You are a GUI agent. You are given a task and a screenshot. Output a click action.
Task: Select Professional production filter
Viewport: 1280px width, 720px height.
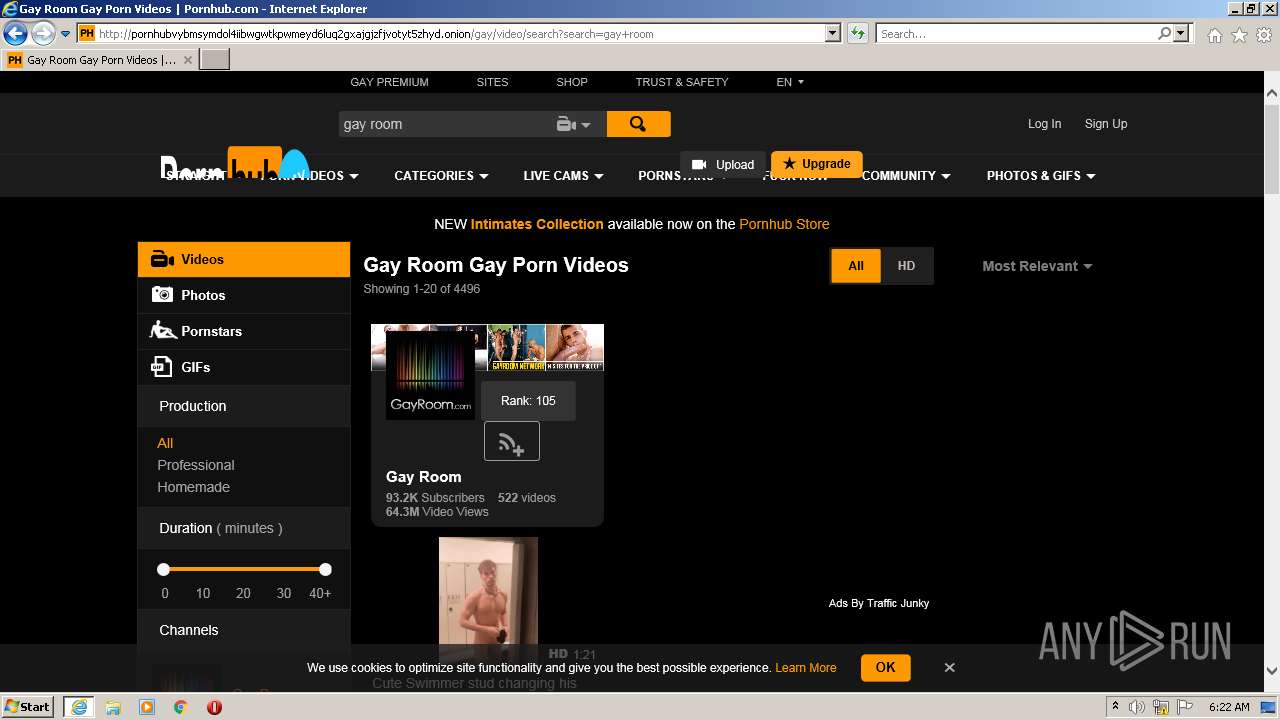196,465
